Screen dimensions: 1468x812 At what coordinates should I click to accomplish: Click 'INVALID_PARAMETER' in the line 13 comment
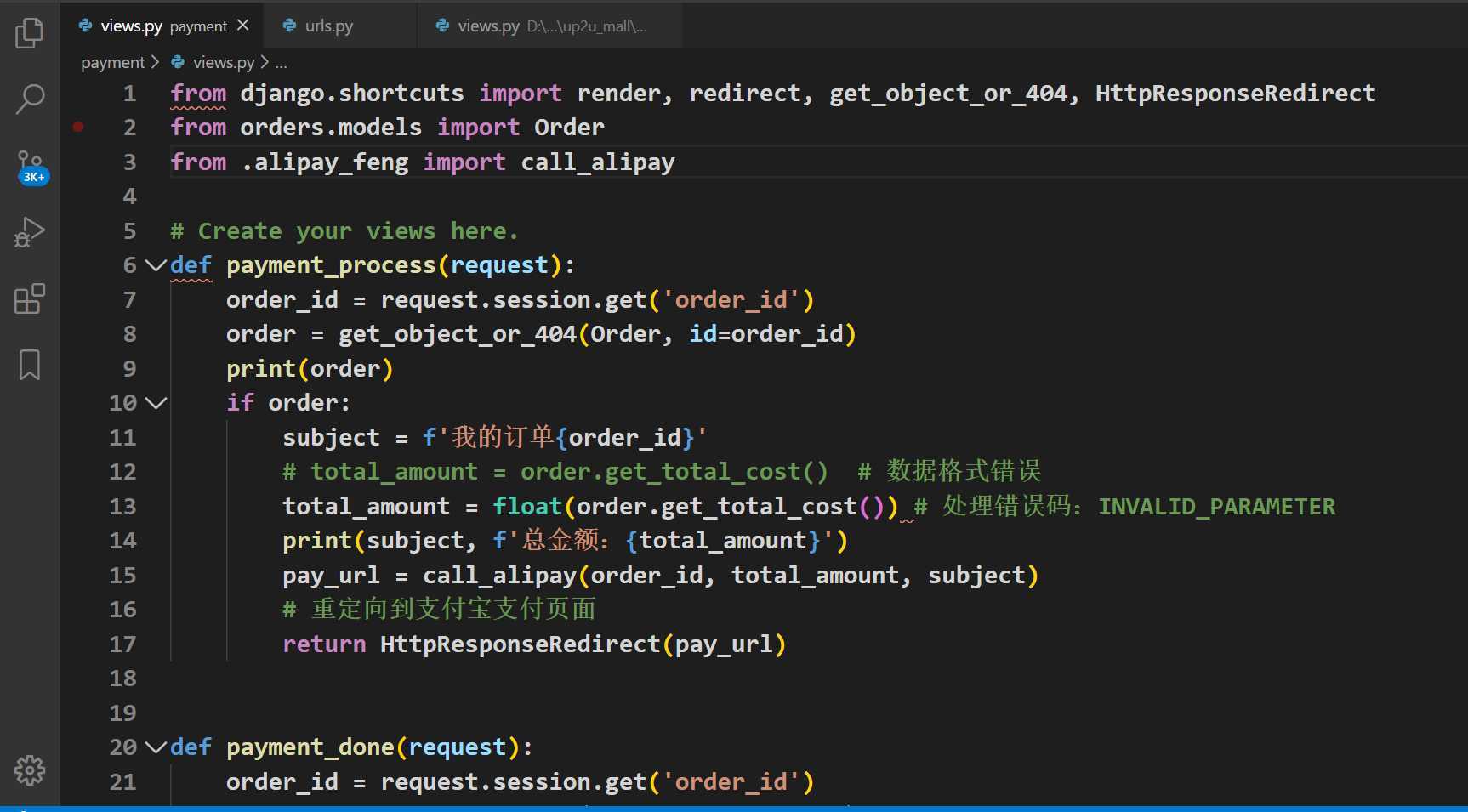pos(1217,507)
